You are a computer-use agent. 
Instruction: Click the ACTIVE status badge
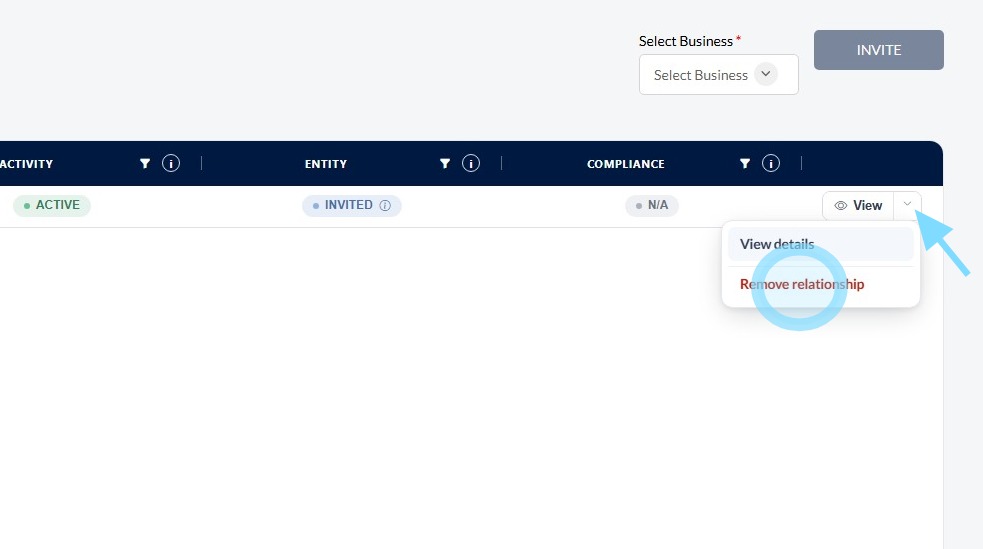coord(52,206)
